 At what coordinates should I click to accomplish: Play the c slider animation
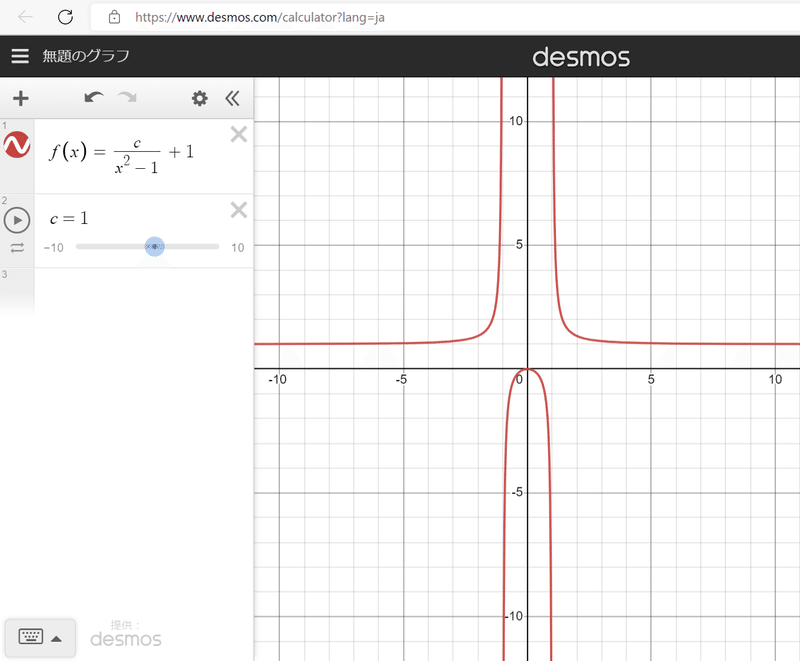pos(17,220)
